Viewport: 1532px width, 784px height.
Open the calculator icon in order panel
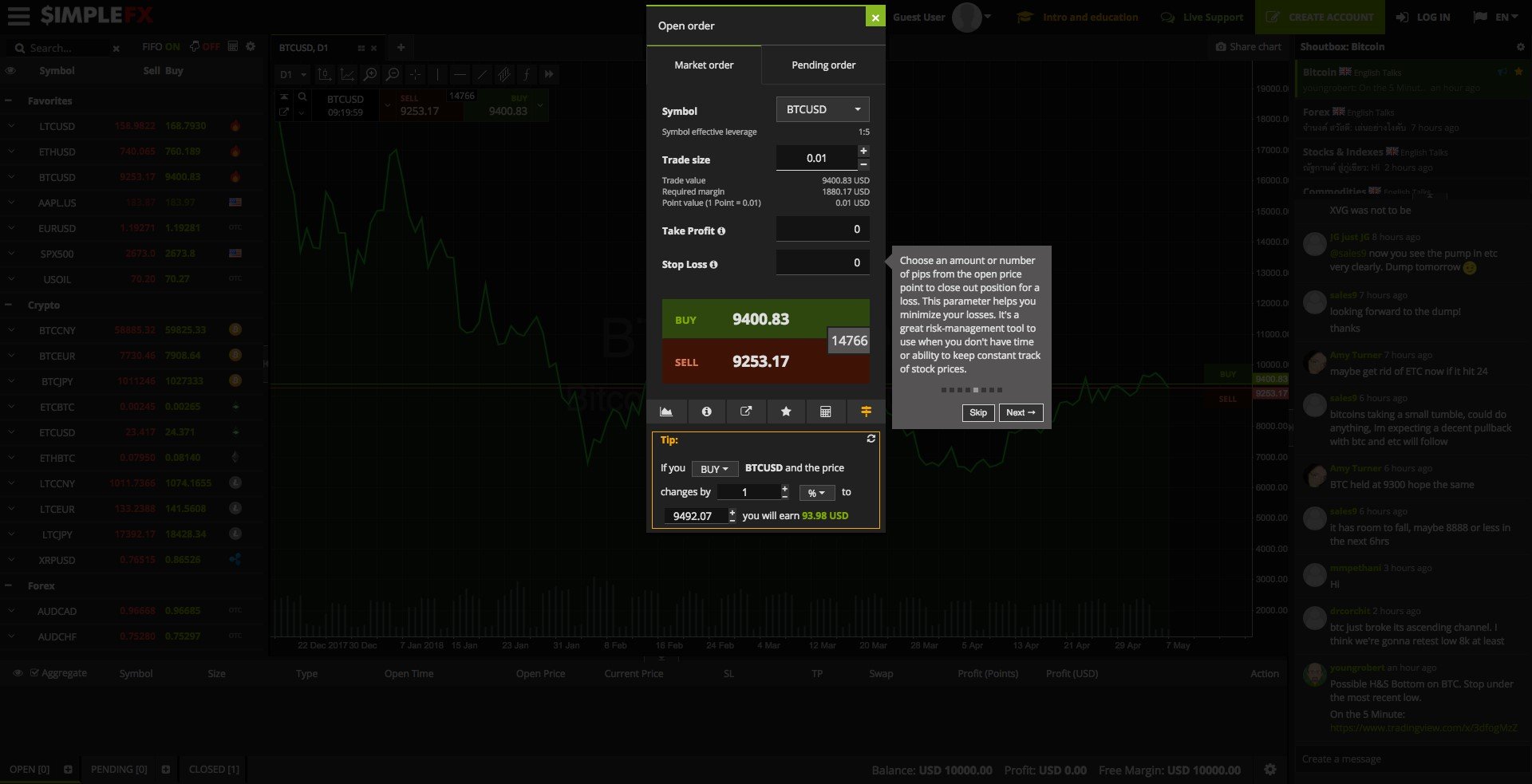[x=826, y=412]
